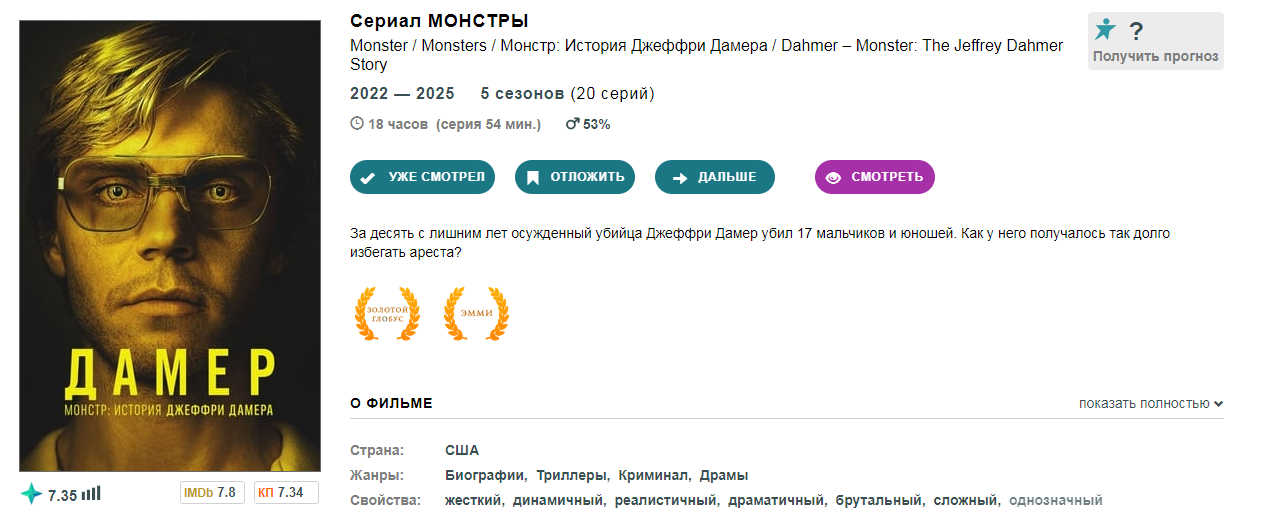
Task: Click the prediction person-star icon
Action: [1105, 30]
